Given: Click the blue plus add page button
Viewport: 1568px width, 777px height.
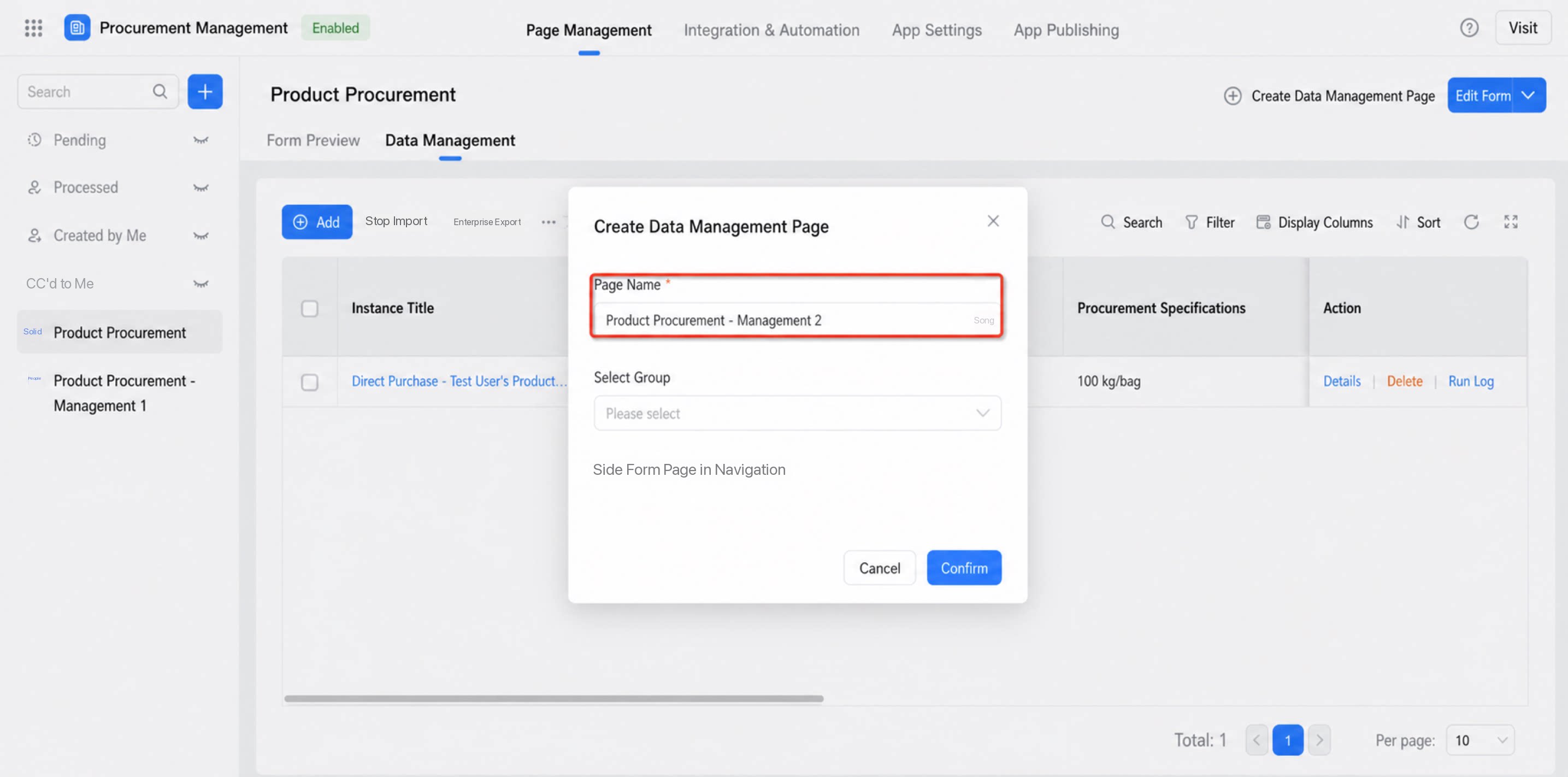Looking at the screenshot, I should (205, 92).
